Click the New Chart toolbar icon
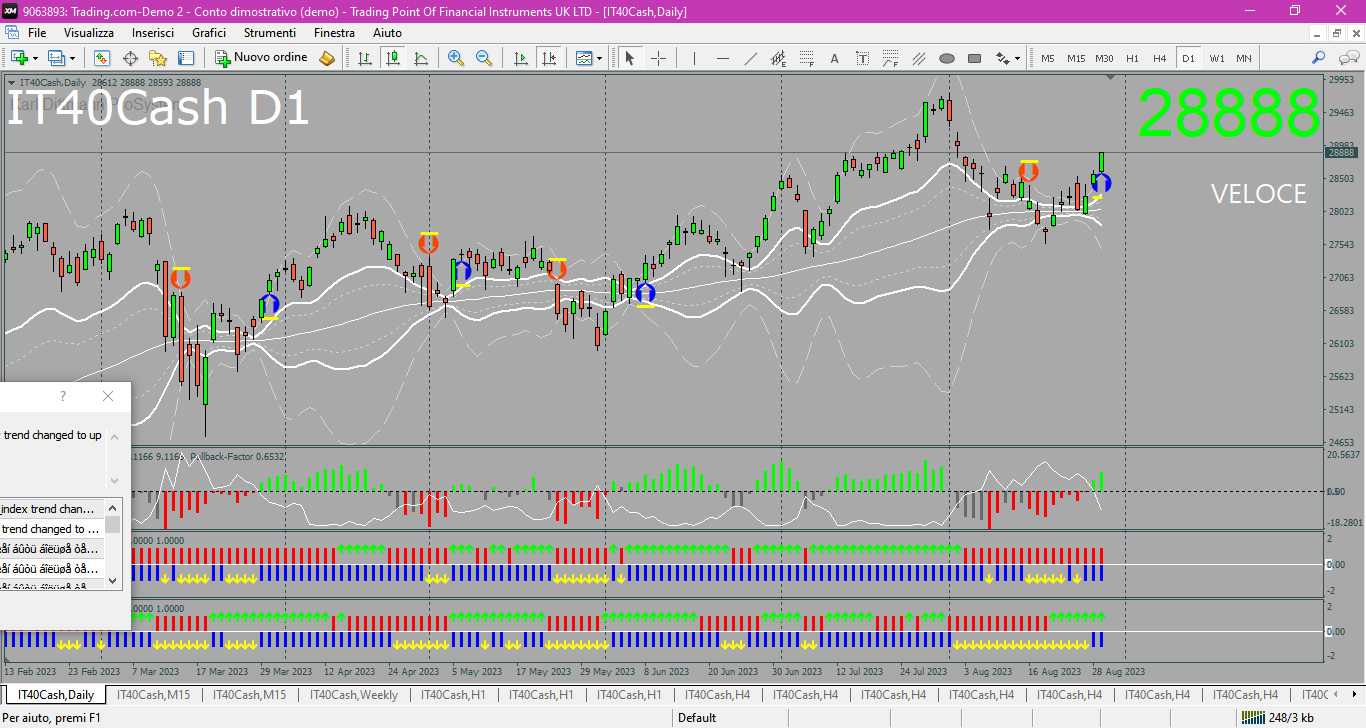This screenshot has height=728, width=1366. 19,58
